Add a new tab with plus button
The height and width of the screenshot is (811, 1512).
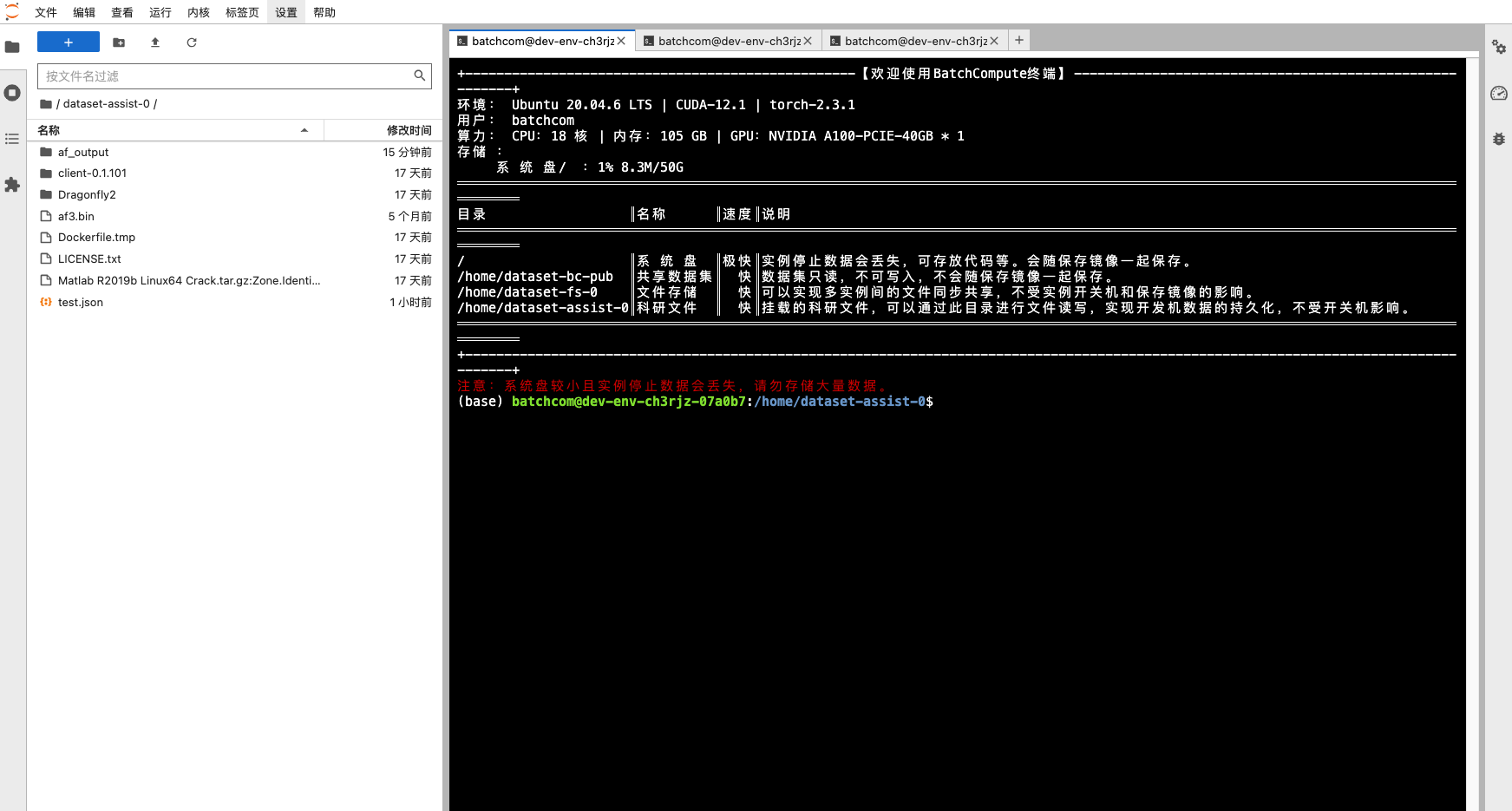click(x=1019, y=40)
